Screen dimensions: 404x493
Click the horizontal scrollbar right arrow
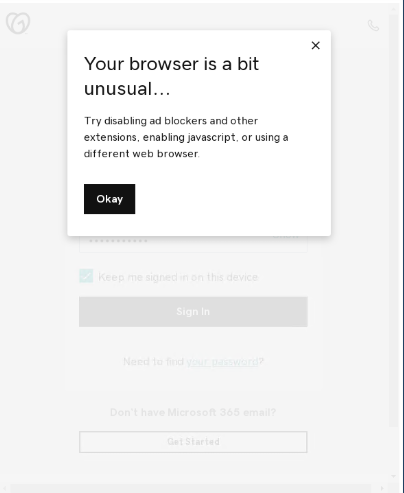[x=382, y=488]
